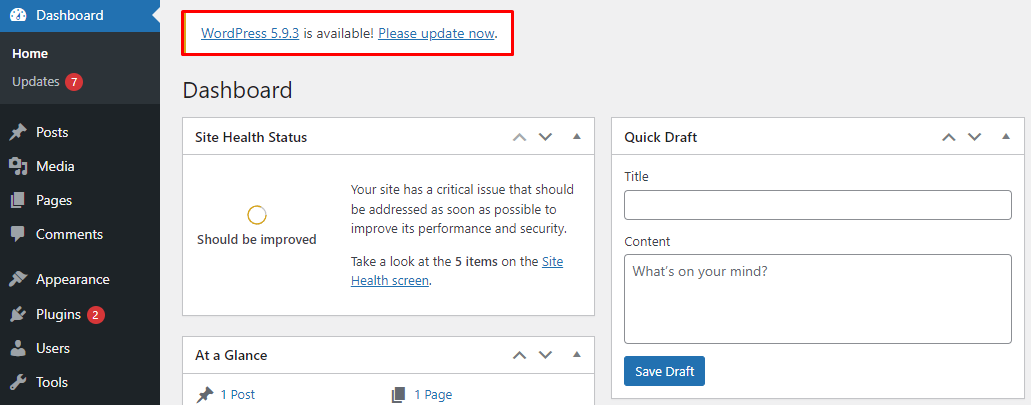
Task: Click the Plugins plug icon
Action: click(17, 314)
